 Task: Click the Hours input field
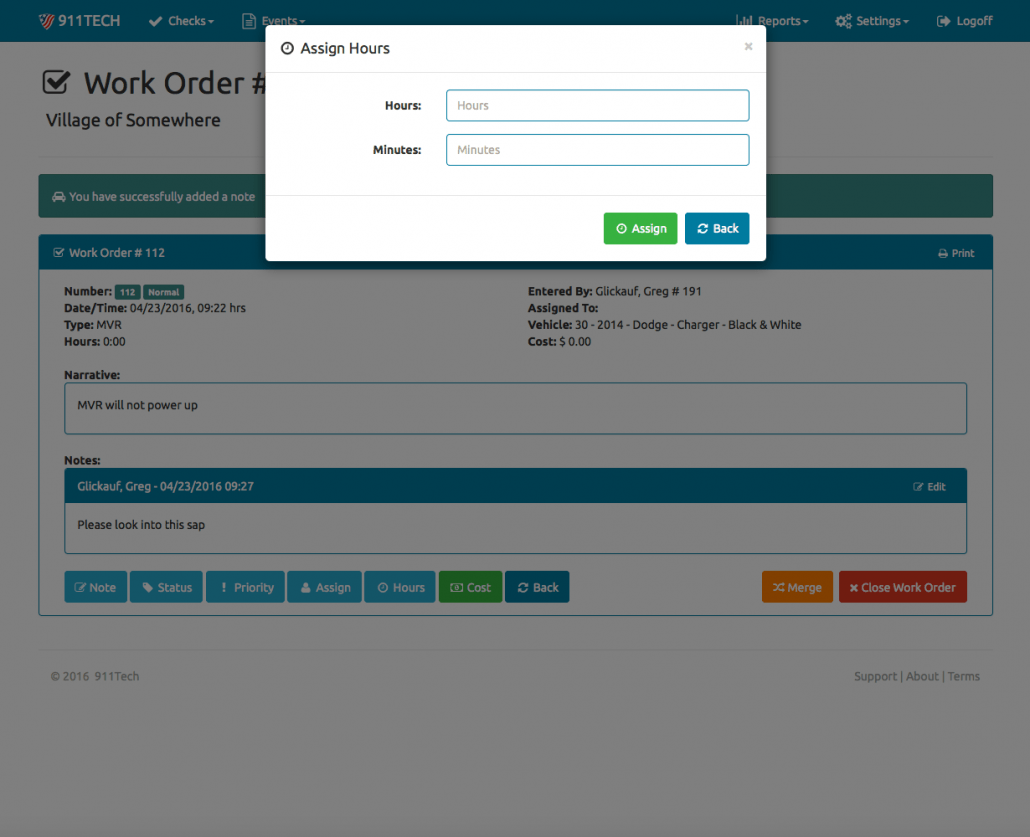coord(597,105)
